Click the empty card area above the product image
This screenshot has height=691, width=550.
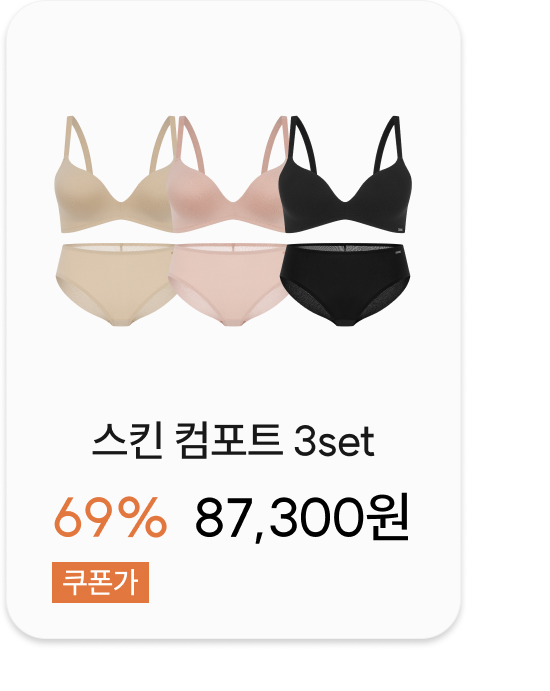[233, 57]
